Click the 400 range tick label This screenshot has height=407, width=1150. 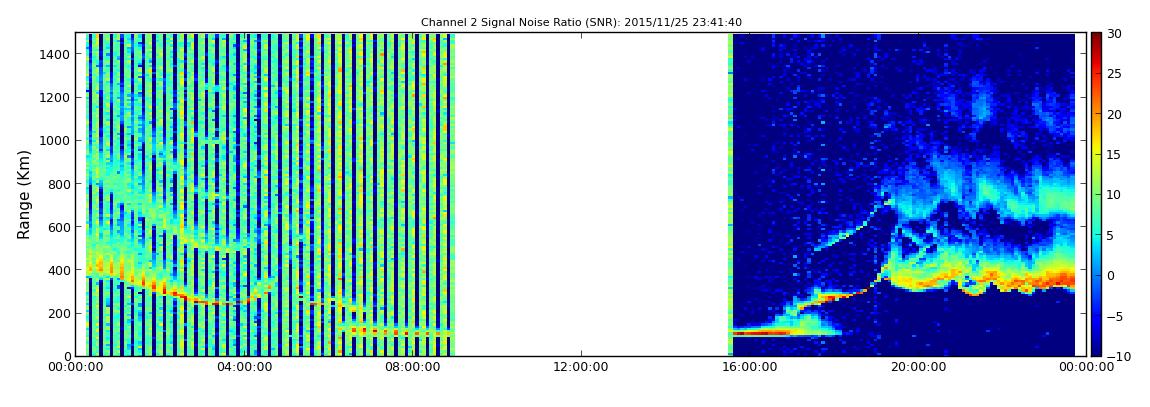(x=59, y=271)
